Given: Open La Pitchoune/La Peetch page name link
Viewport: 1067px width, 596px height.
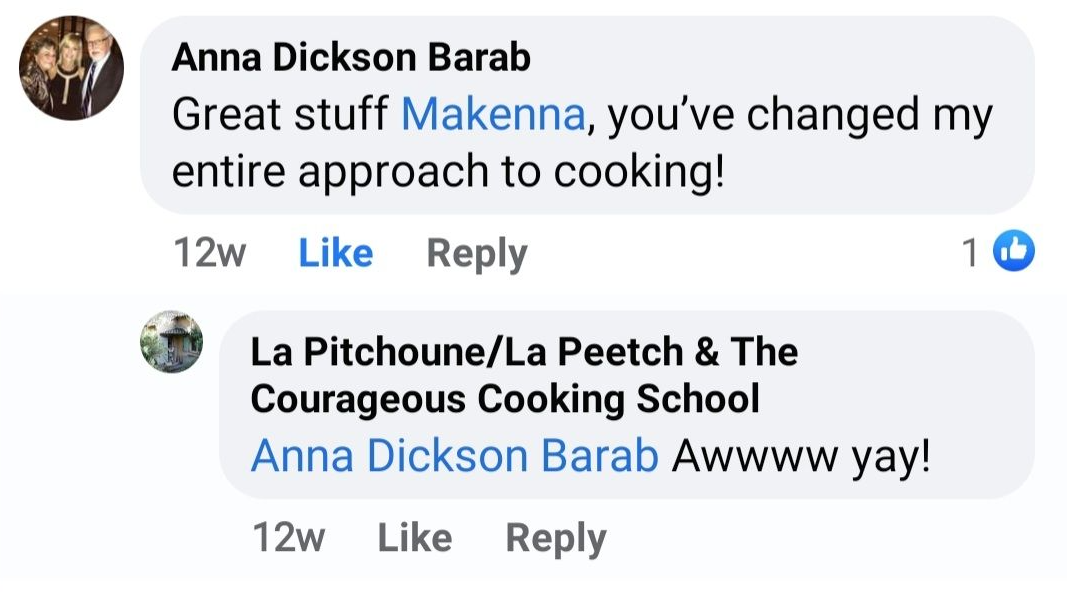Looking at the screenshot, I should (523, 352).
